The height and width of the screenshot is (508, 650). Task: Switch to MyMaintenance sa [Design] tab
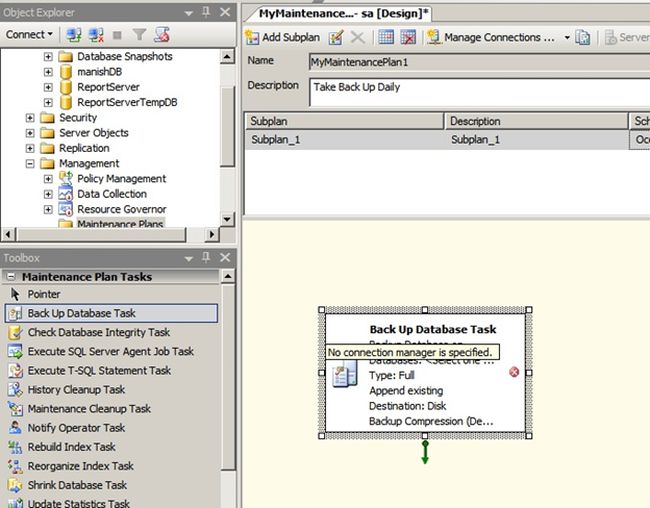(x=342, y=13)
